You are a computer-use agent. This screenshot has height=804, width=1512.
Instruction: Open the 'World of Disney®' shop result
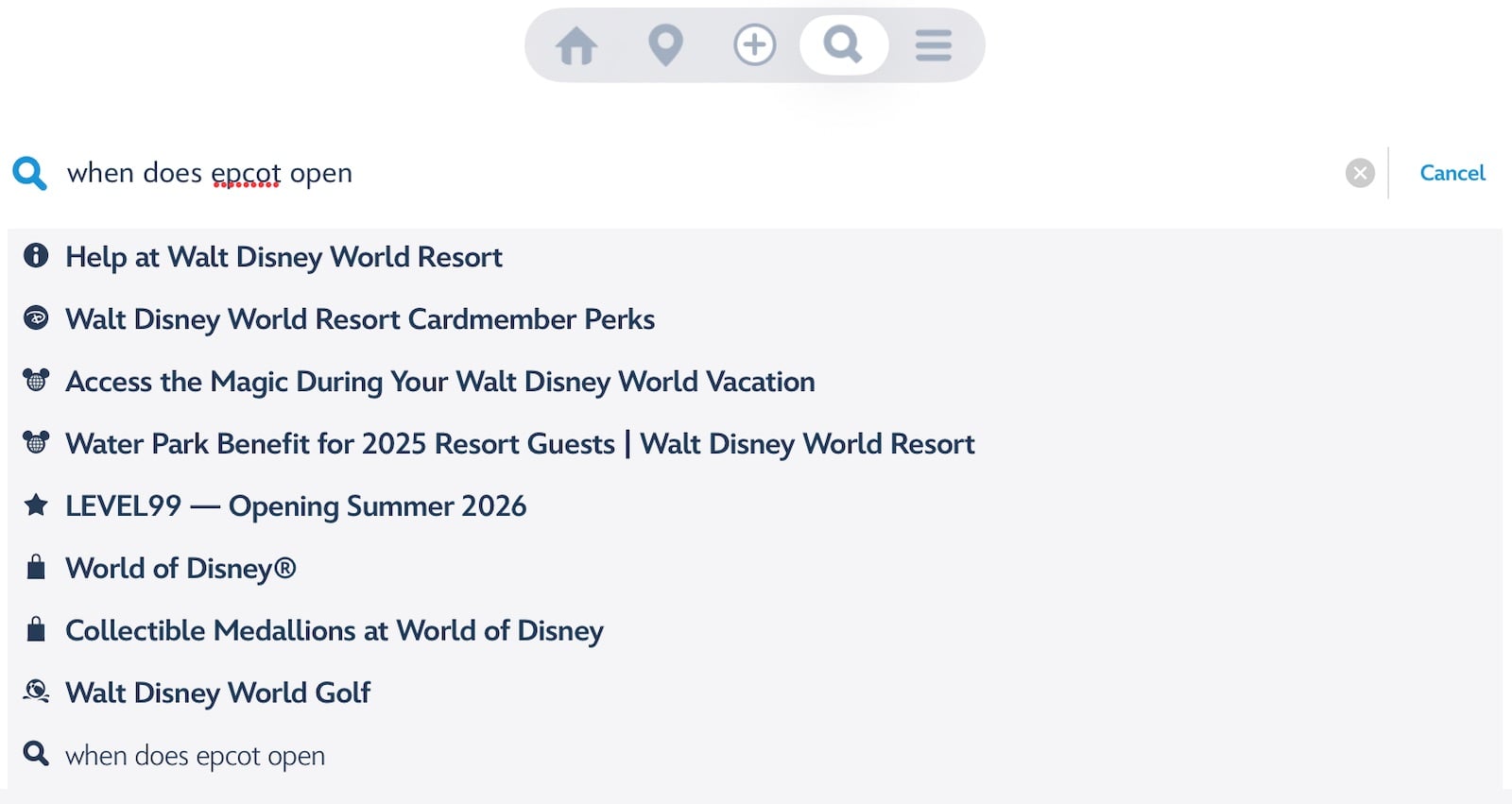(x=180, y=569)
